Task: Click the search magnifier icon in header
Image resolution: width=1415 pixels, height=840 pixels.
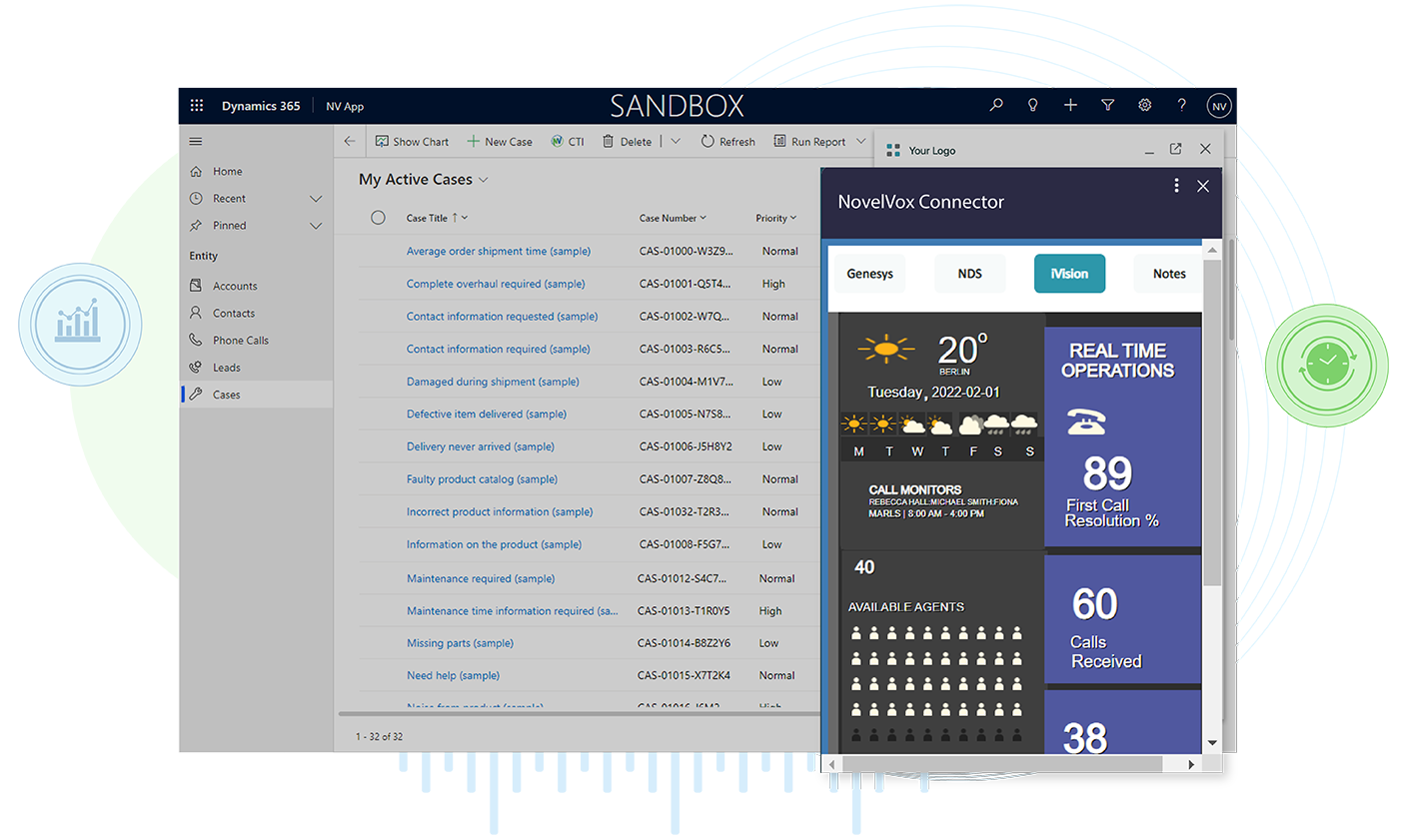Action: point(996,105)
